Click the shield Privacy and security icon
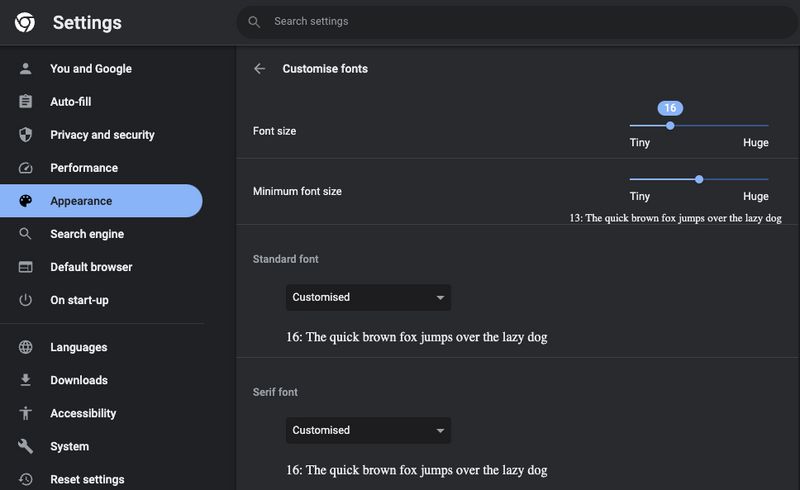800x490 pixels. pyautogui.click(x=26, y=135)
